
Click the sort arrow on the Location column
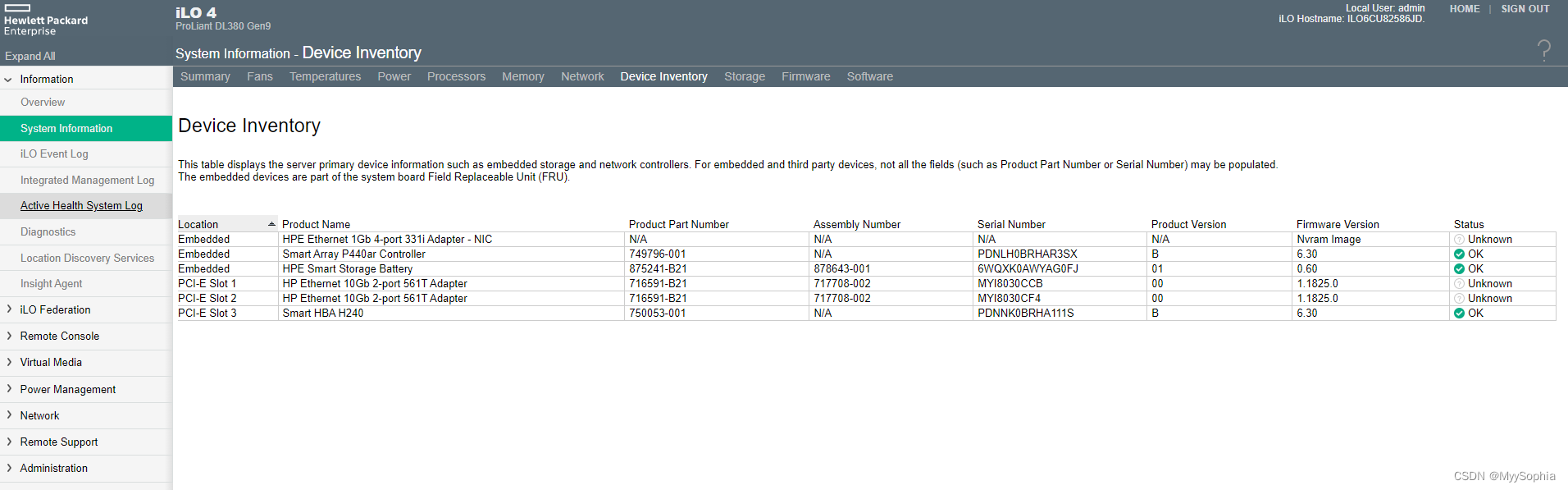pos(271,224)
